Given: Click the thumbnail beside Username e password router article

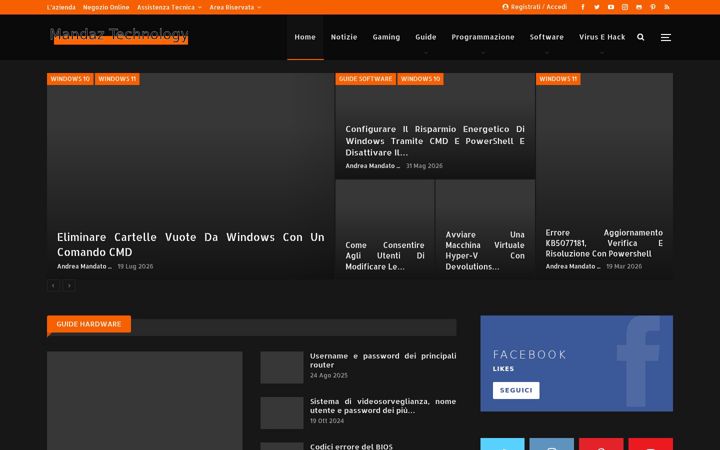Looking at the screenshot, I should click(282, 368).
